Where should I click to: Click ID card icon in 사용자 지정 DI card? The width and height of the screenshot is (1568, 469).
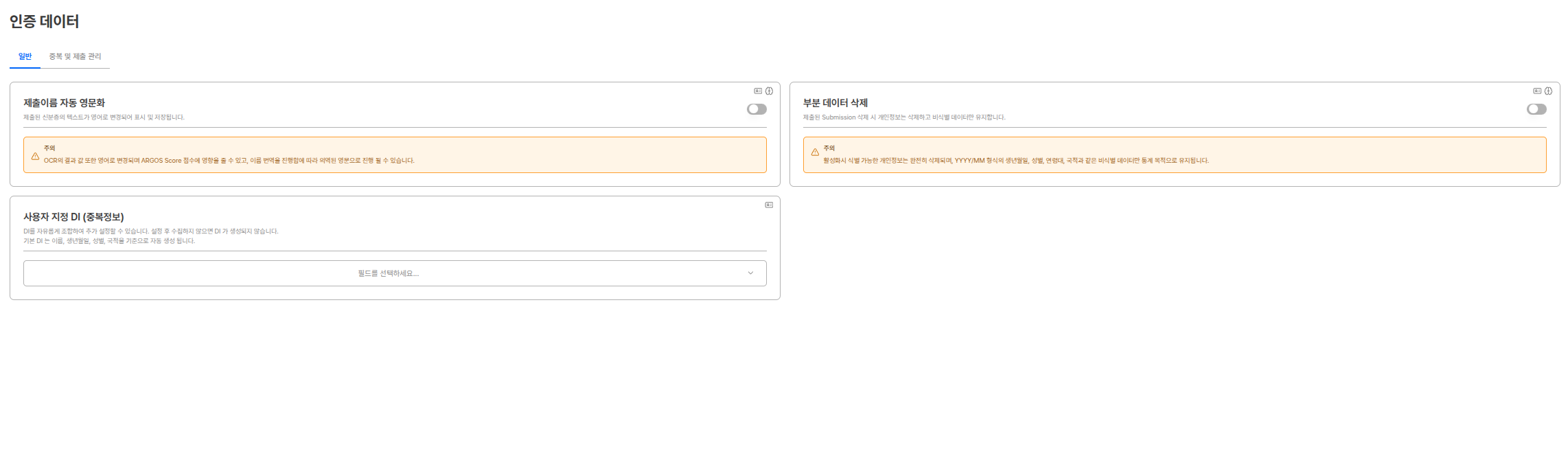coord(769,205)
